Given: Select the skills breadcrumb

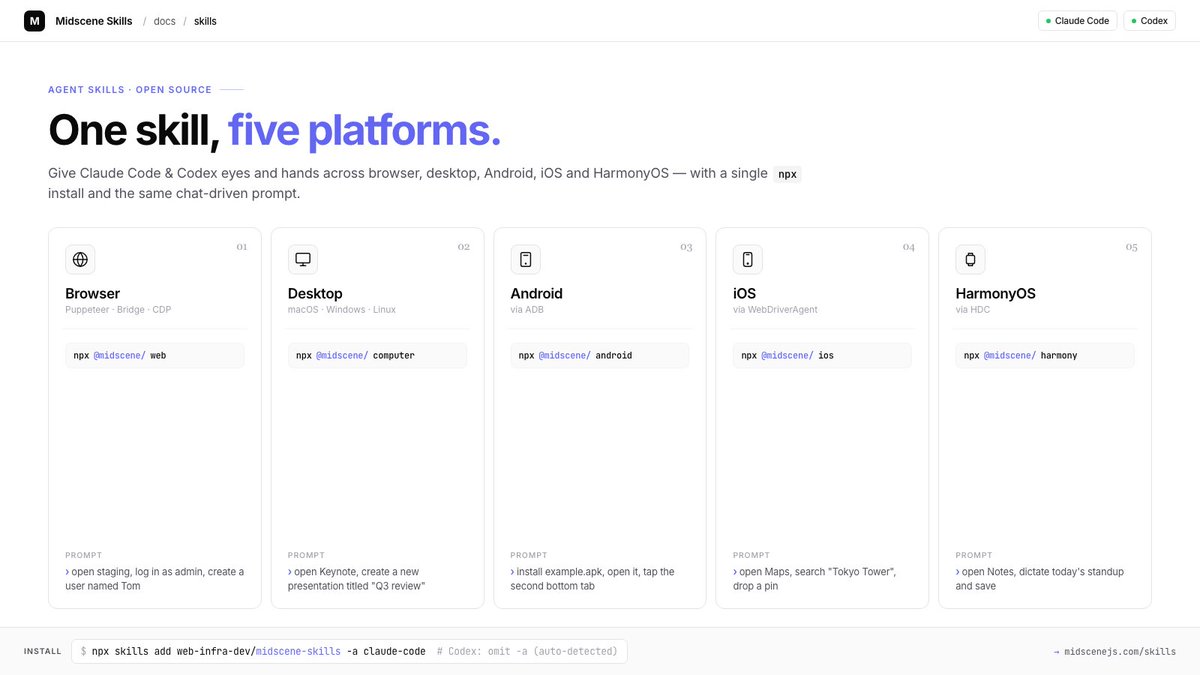Looking at the screenshot, I should [x=205, y=21].
